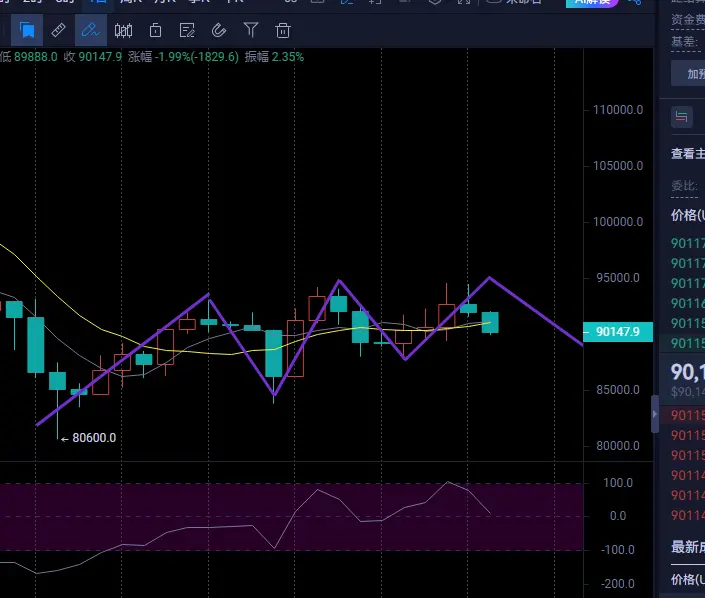The image size is (705, 598).
Task: Click the blue bookmark icon in toolbar
Action: pyautogui.click(x=27, y=30)
